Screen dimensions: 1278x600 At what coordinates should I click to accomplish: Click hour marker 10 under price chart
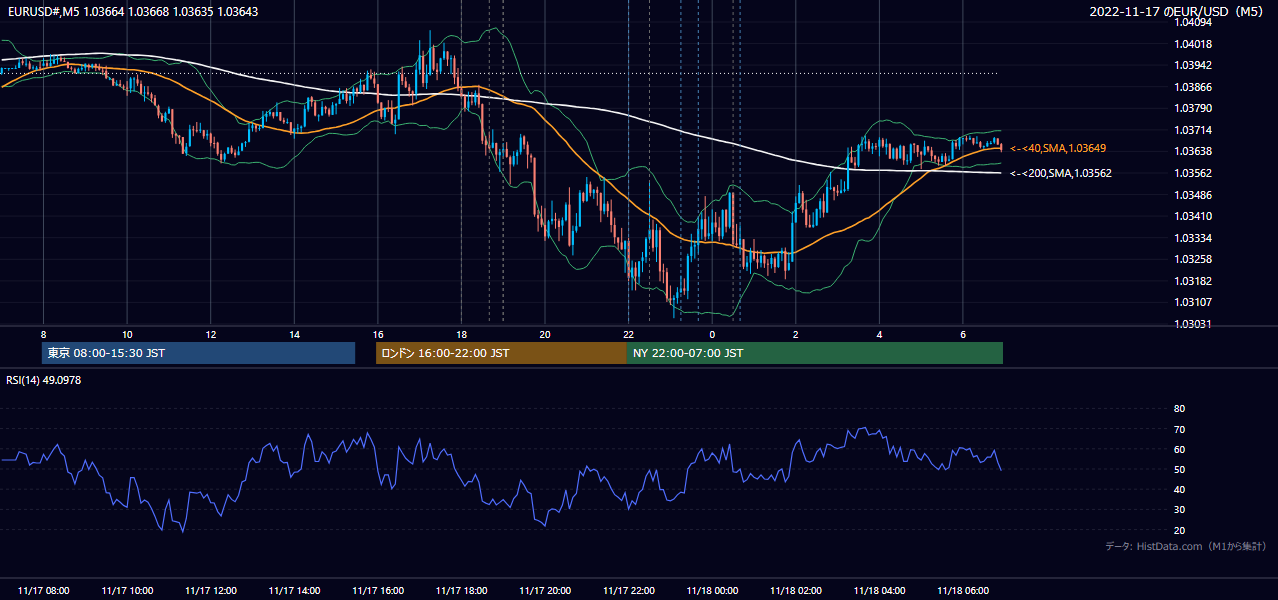[127, 334]
